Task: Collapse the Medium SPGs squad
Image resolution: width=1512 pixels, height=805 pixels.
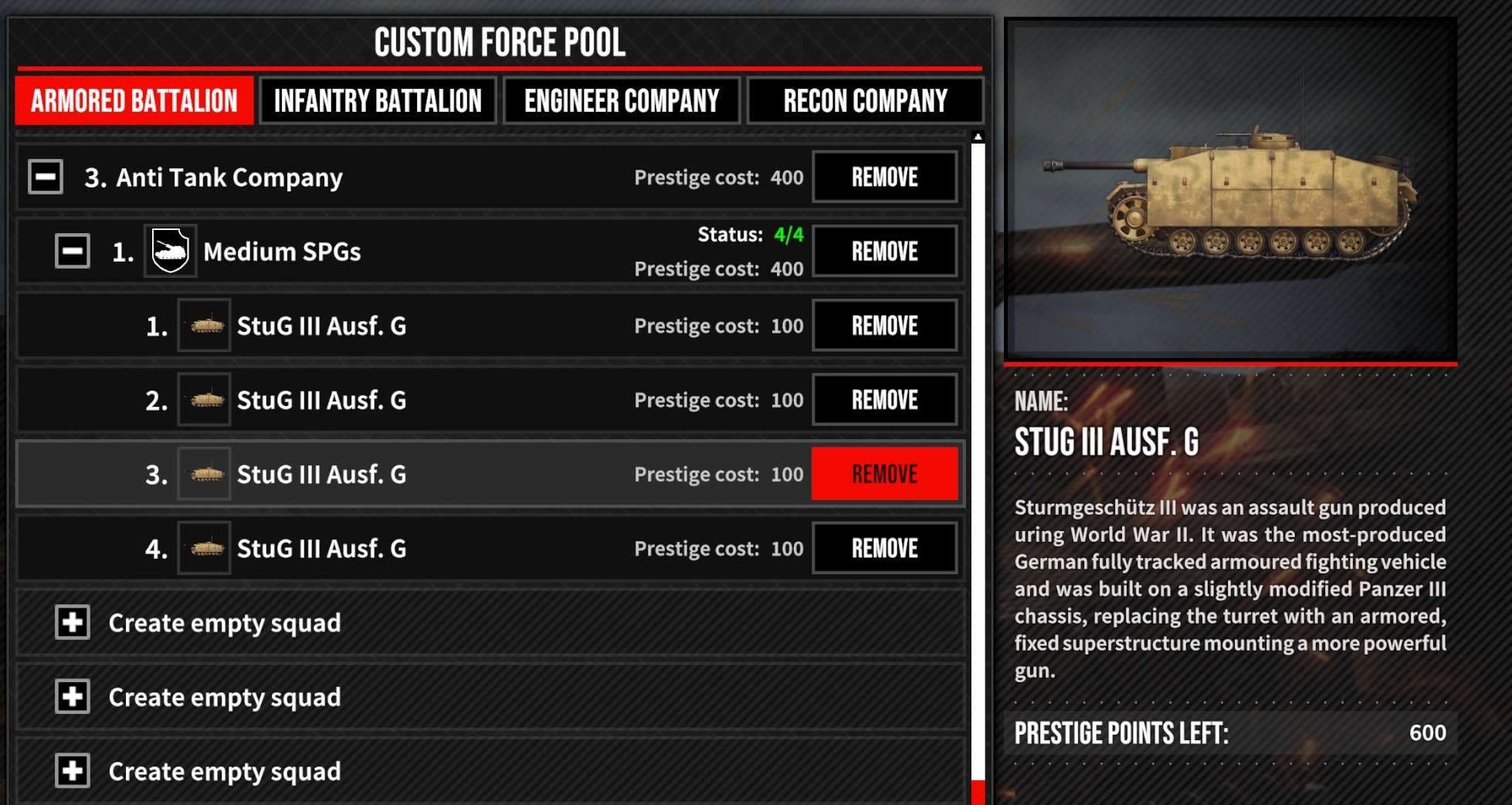Action: click(73, 251)
